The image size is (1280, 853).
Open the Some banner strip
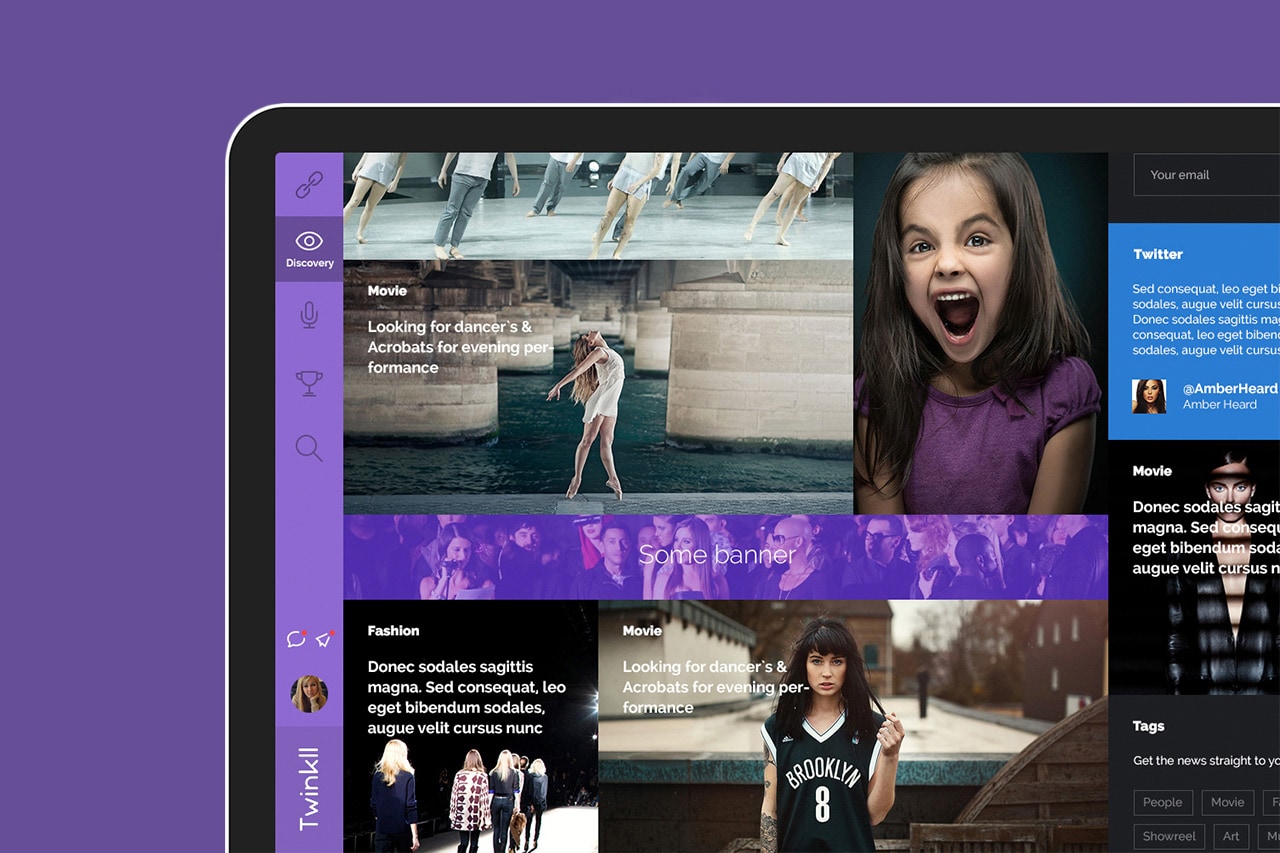726,557
